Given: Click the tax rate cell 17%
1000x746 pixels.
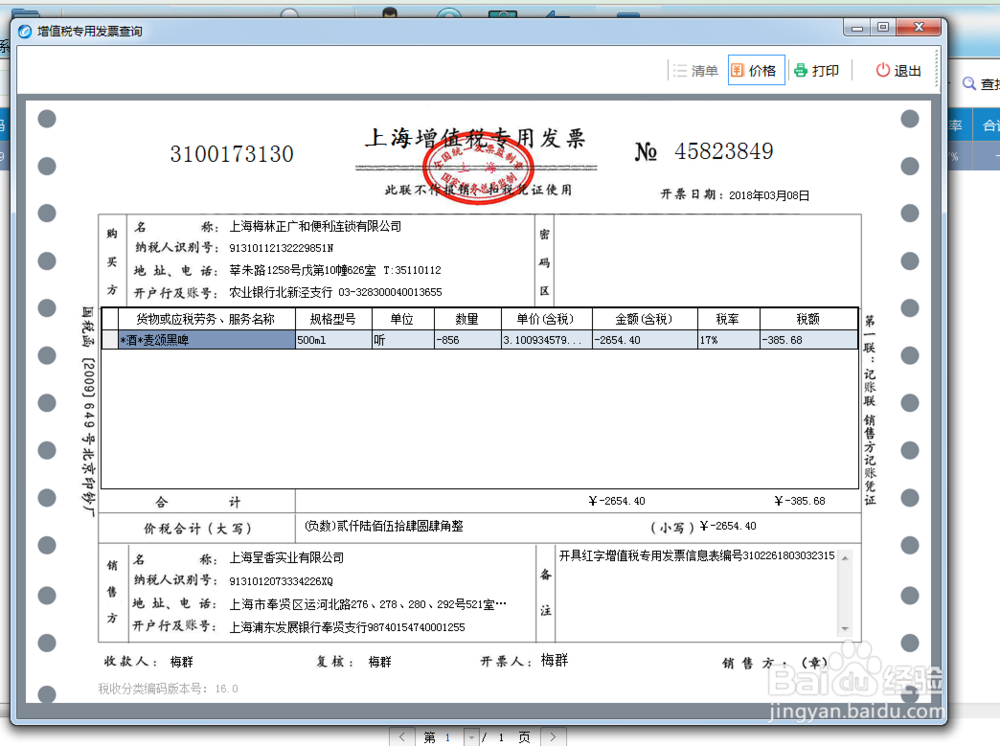Looking at the screenshot, I should 728,340.
